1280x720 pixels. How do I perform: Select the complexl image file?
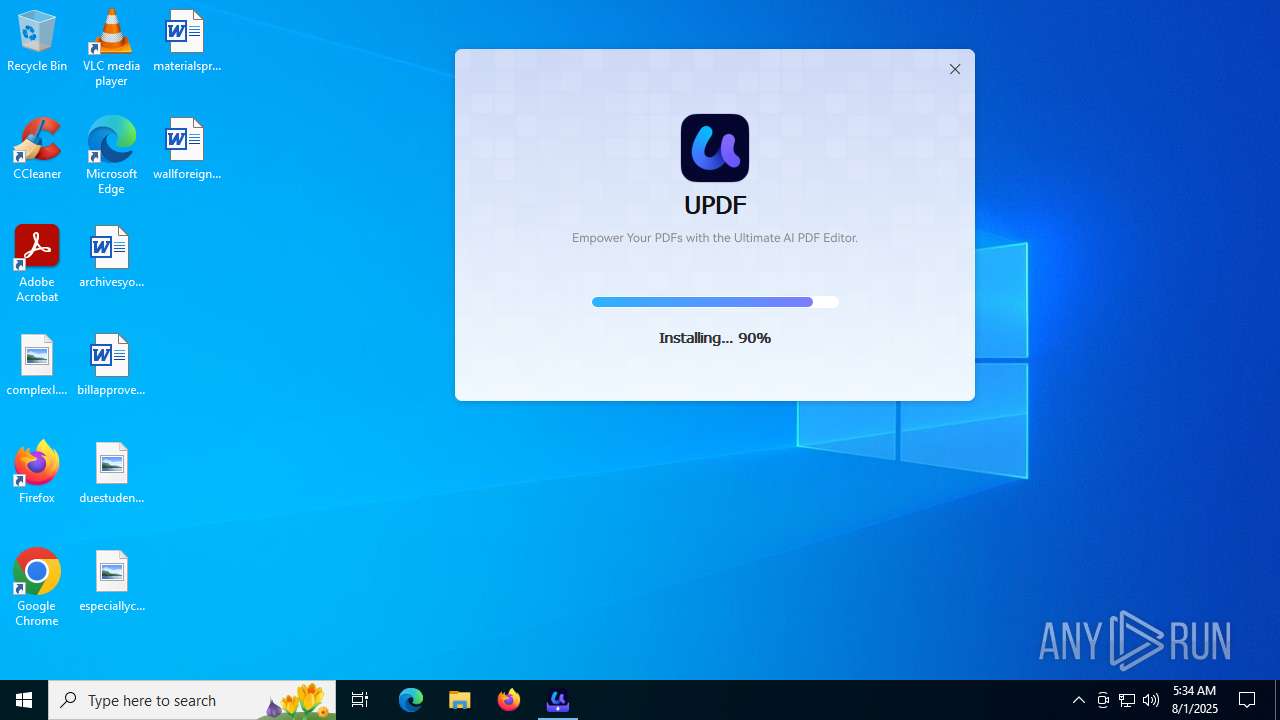click(37, 366)
